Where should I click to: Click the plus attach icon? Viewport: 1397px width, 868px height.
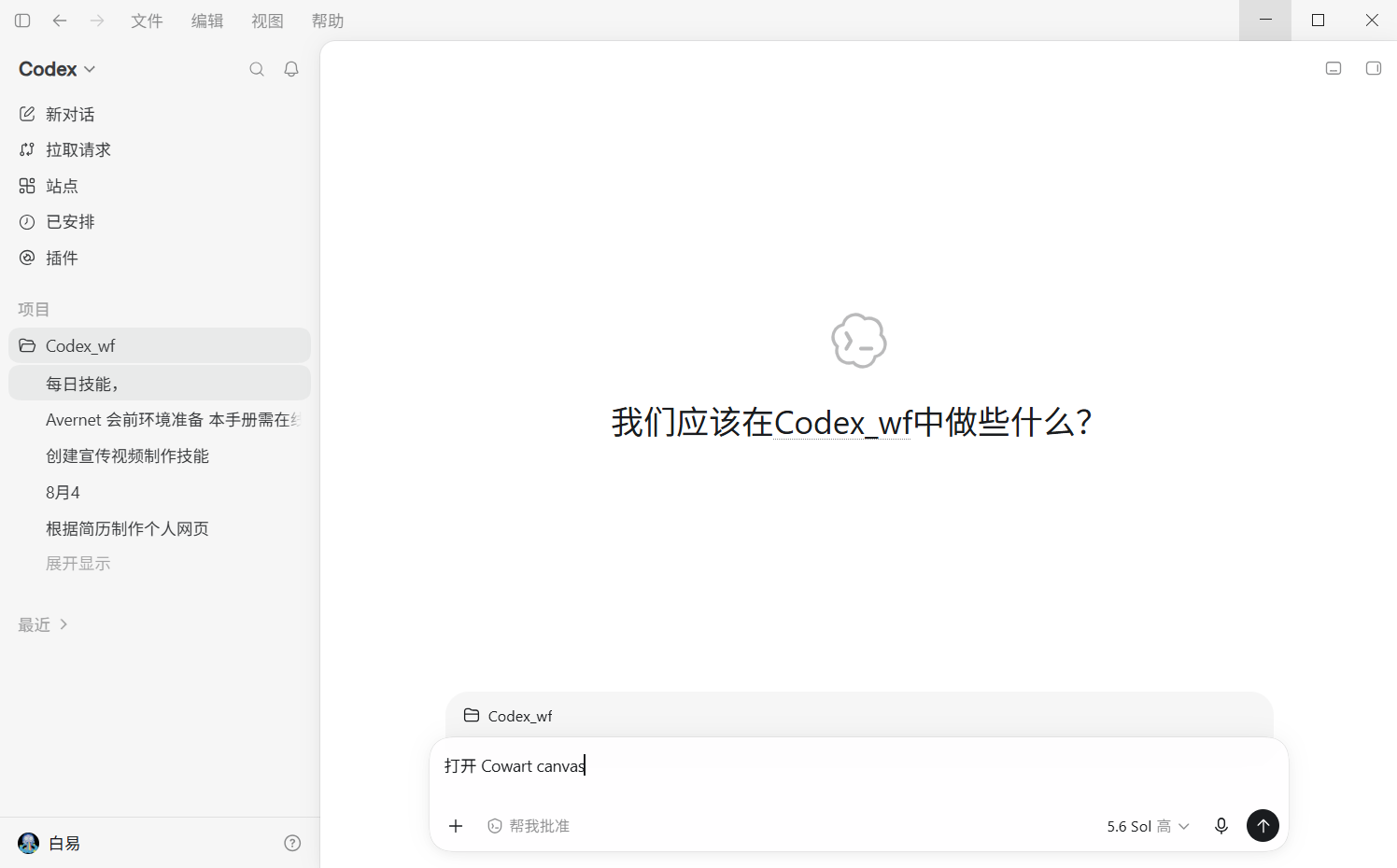pos(456,826)
